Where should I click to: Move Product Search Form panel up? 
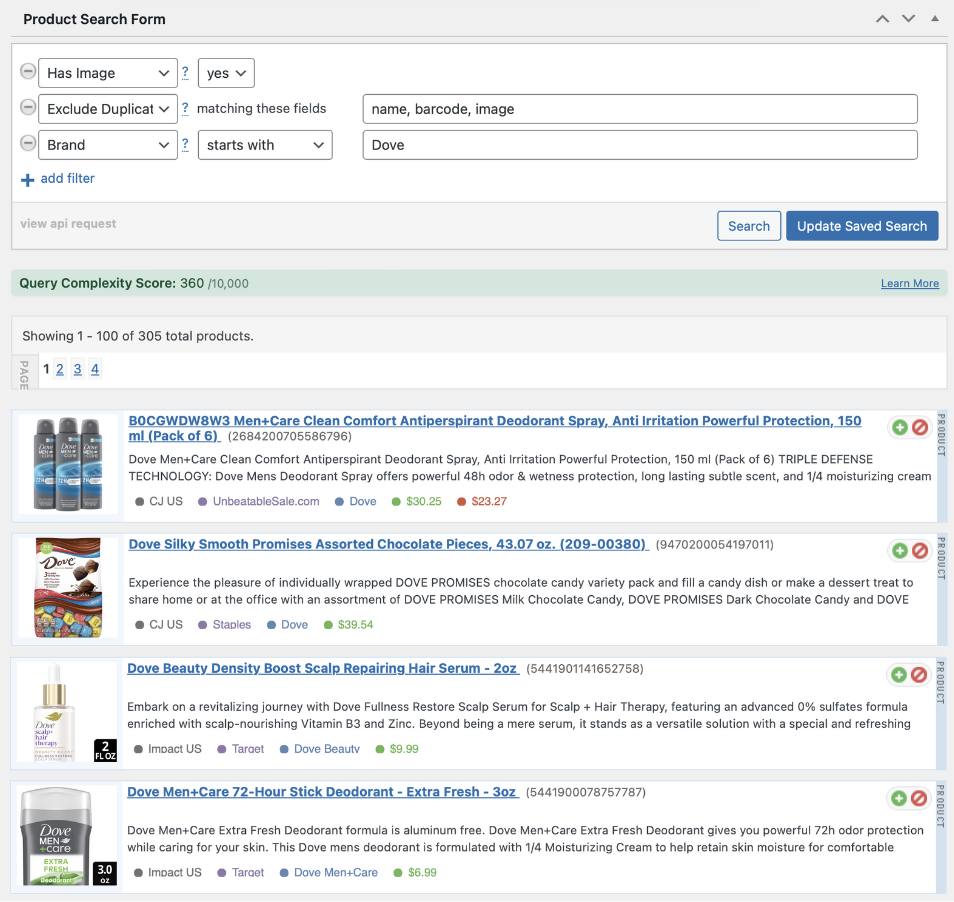click(882, 19)
